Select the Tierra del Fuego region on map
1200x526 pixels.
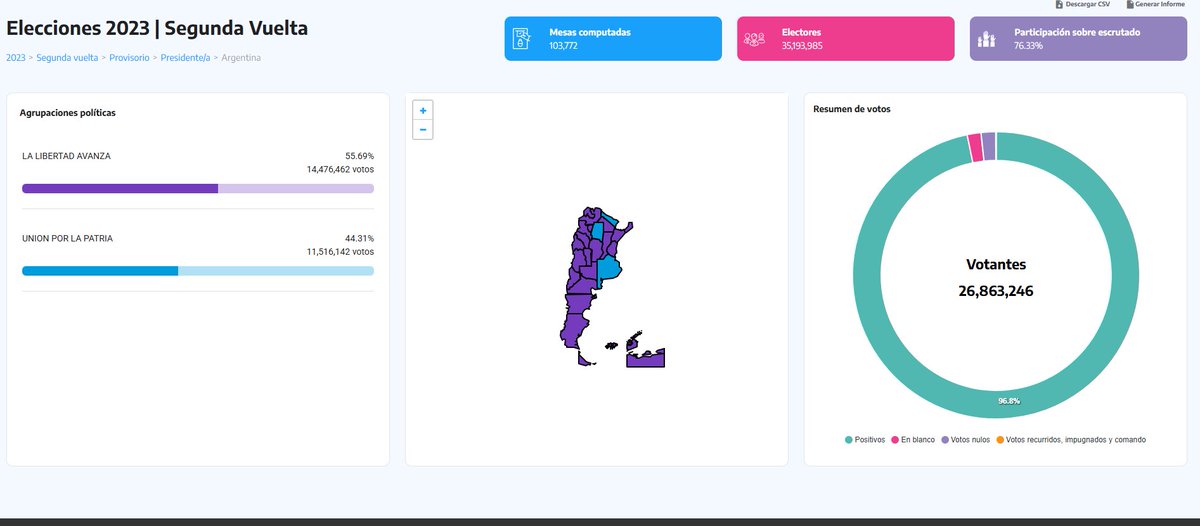click(x=584, y=359)
